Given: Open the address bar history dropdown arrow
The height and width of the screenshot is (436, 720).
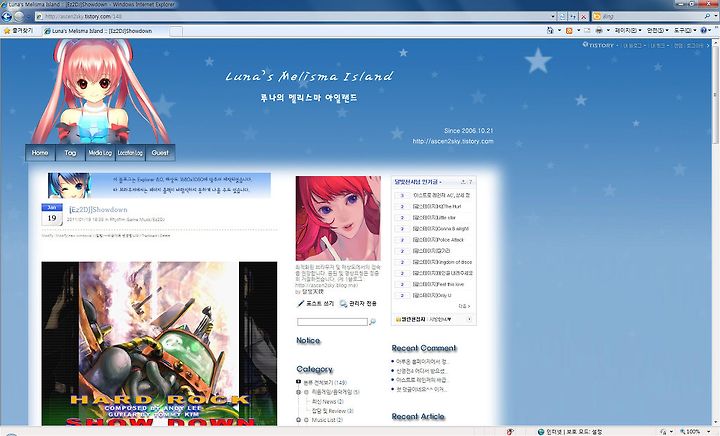Looking at the screenshot, I should coord(553,17).
